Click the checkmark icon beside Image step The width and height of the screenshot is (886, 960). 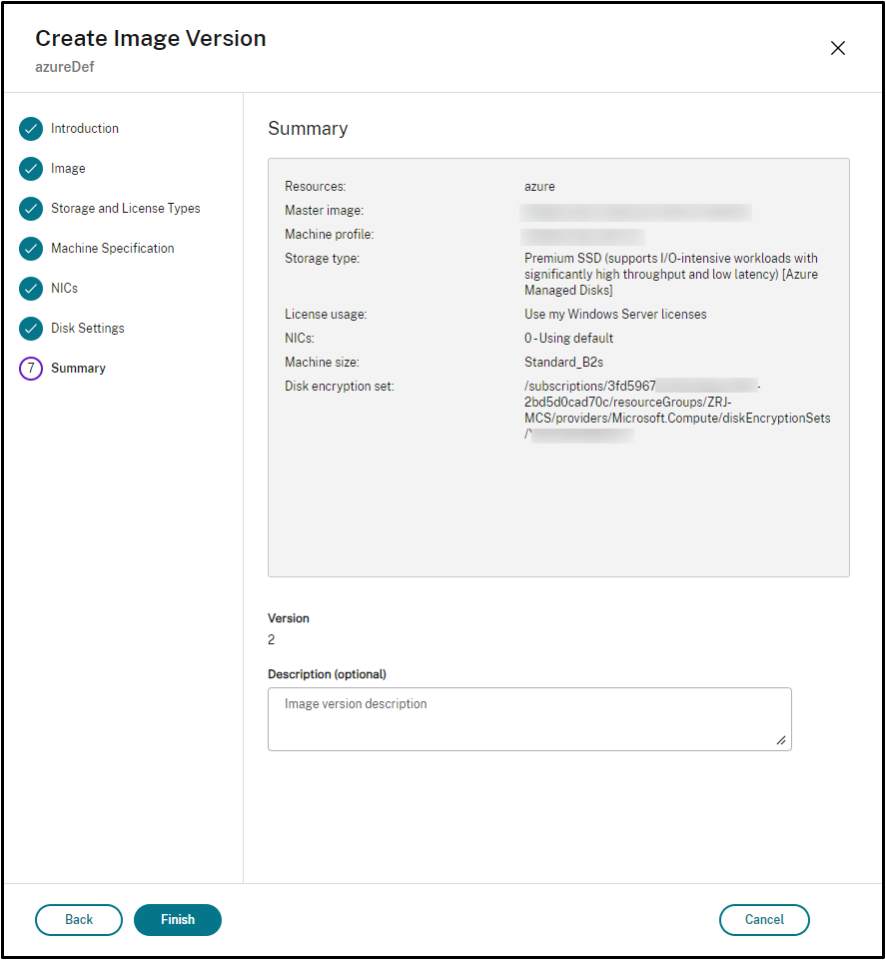31,169
